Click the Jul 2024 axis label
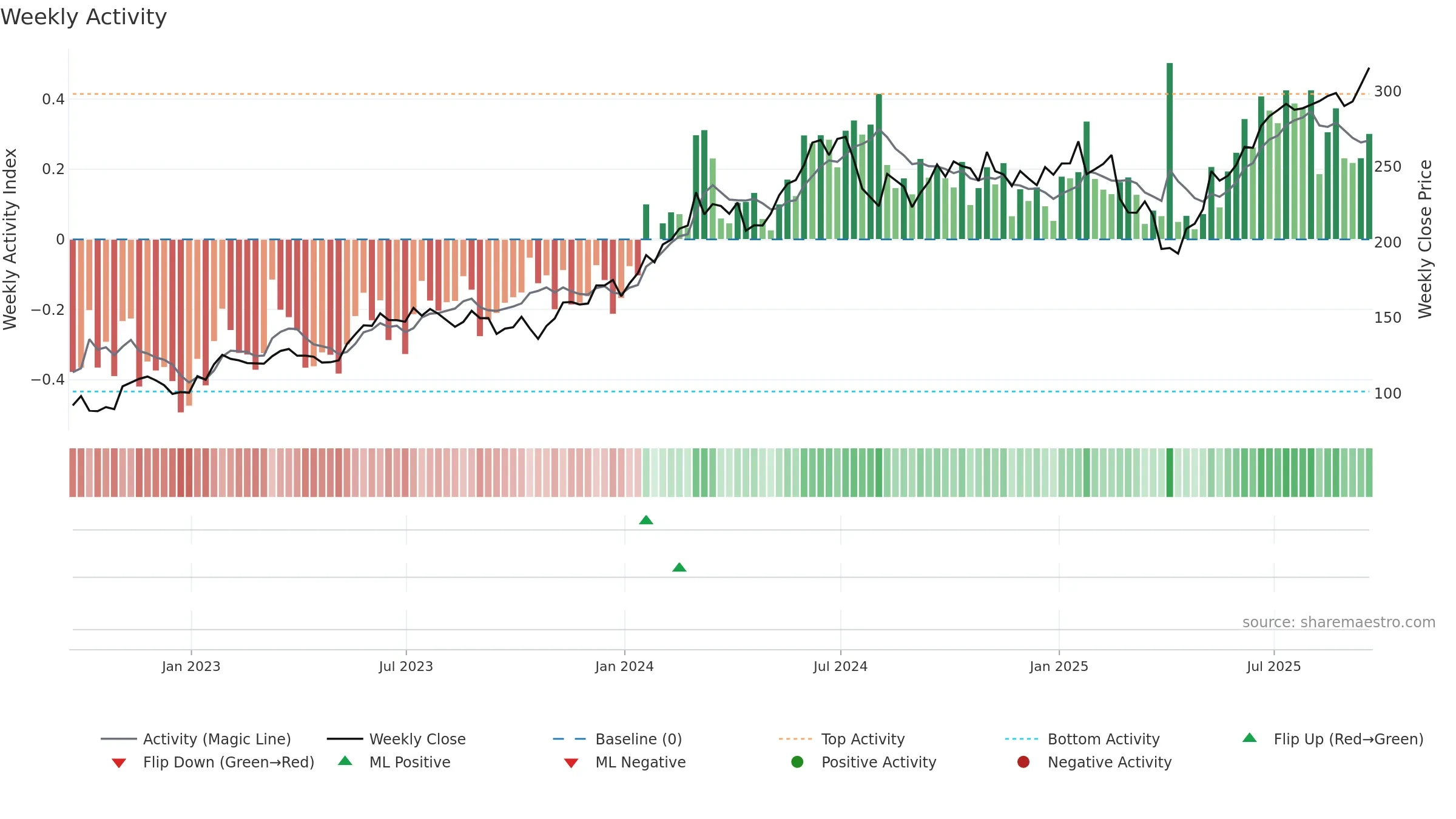 (x=840, y=666)
